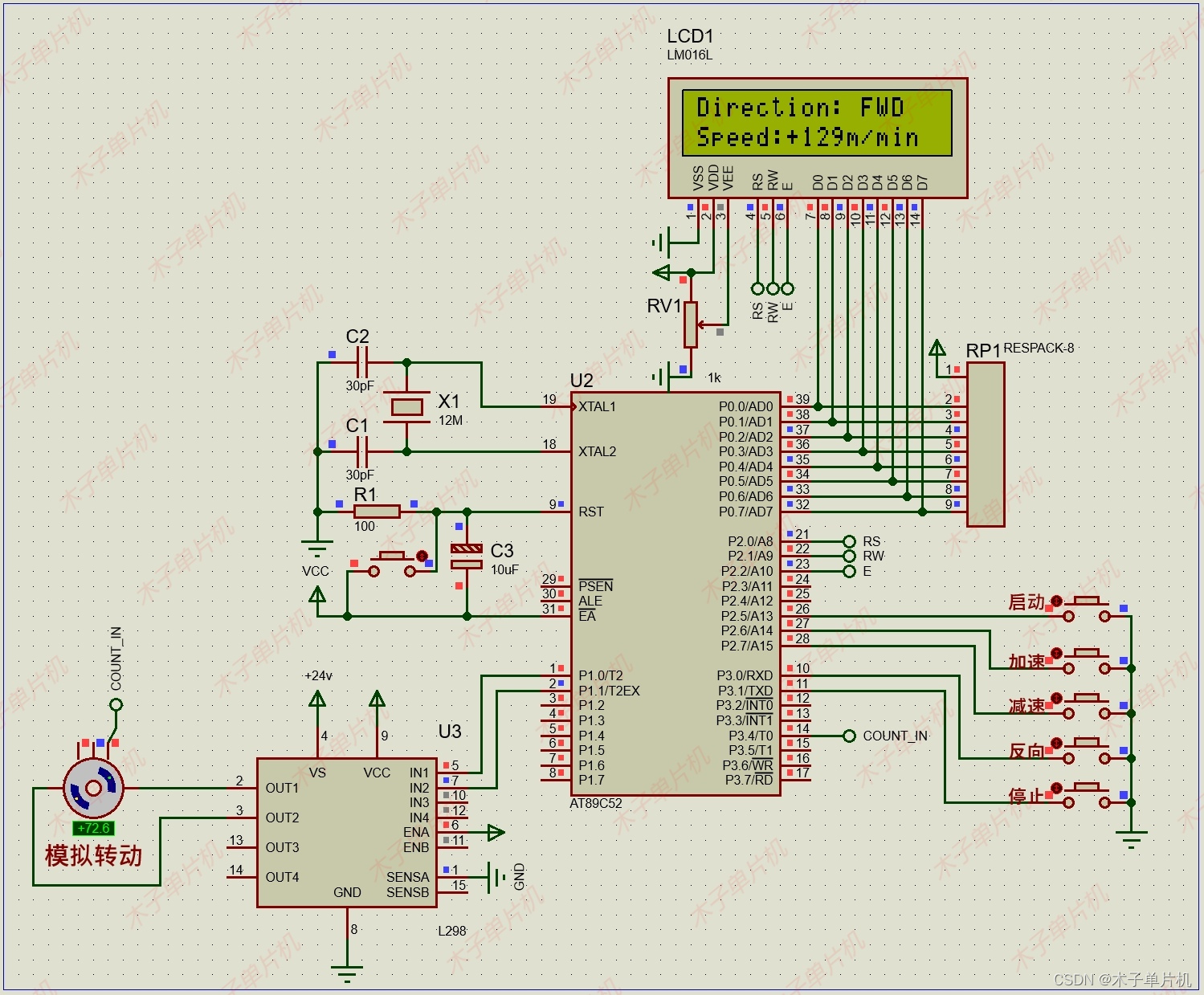The image size is (1204, 995).
Task: Push the reset switch near C3
Action: point(392,564)
